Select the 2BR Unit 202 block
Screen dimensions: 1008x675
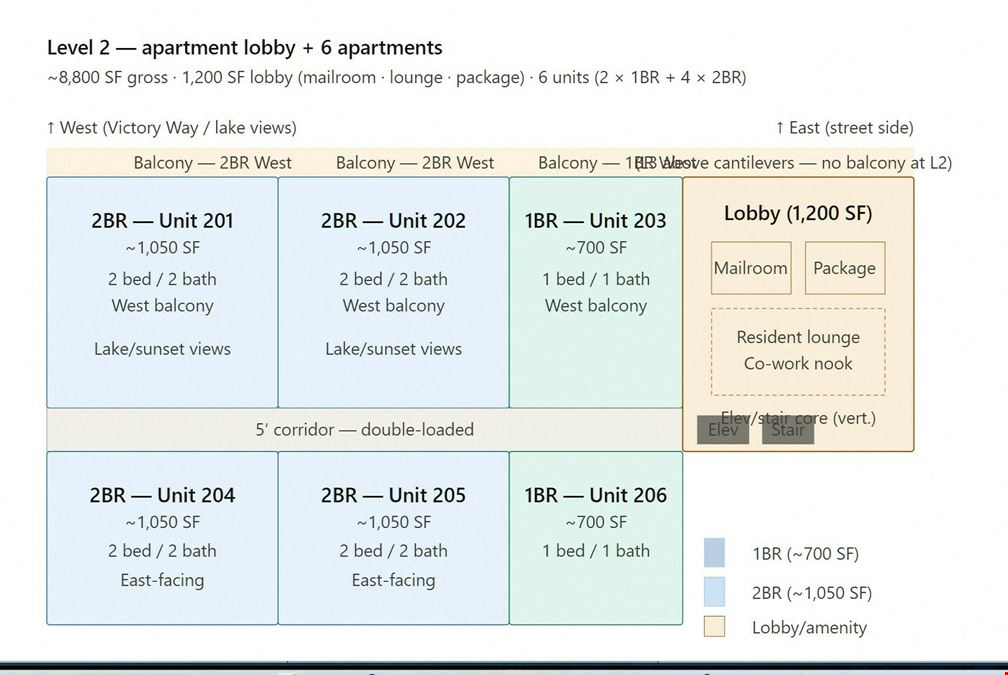[x=393, y=292]
